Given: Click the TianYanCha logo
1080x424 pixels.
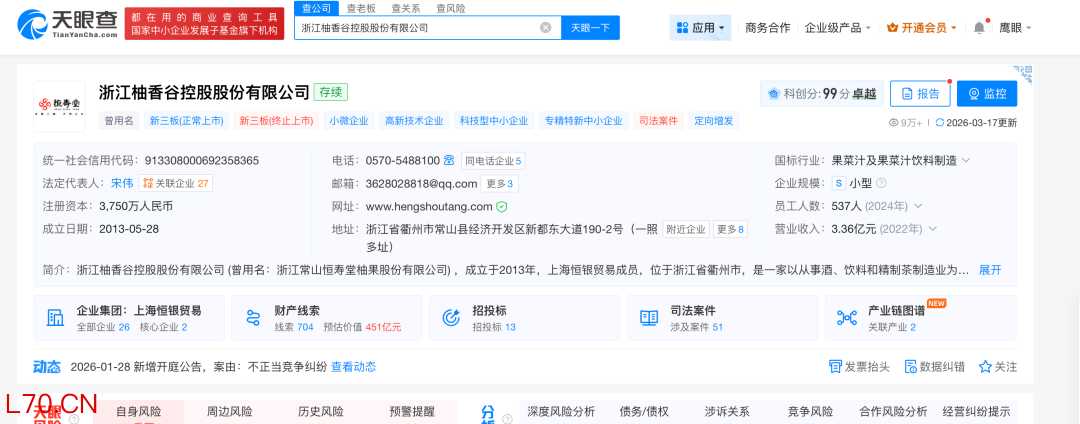Looking at the screenshot, I should [x=67, y=25].
